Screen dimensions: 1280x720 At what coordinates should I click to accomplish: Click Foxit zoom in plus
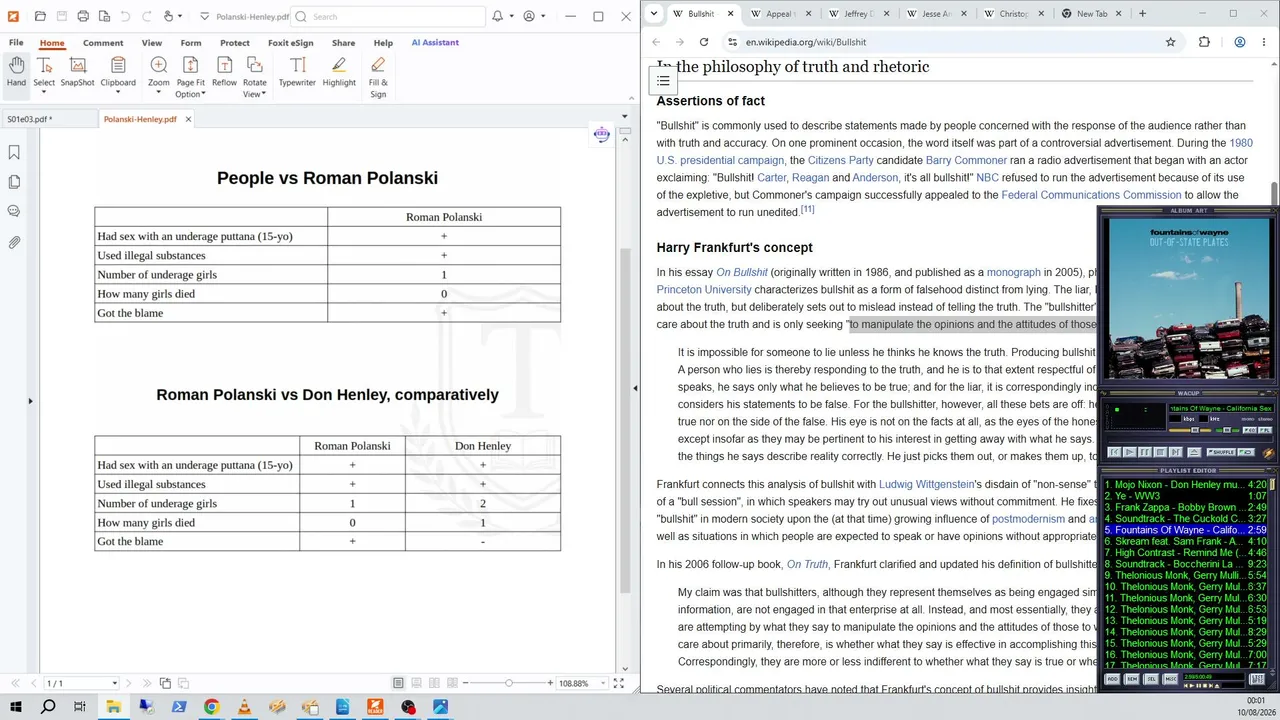[x=550, y=683]
